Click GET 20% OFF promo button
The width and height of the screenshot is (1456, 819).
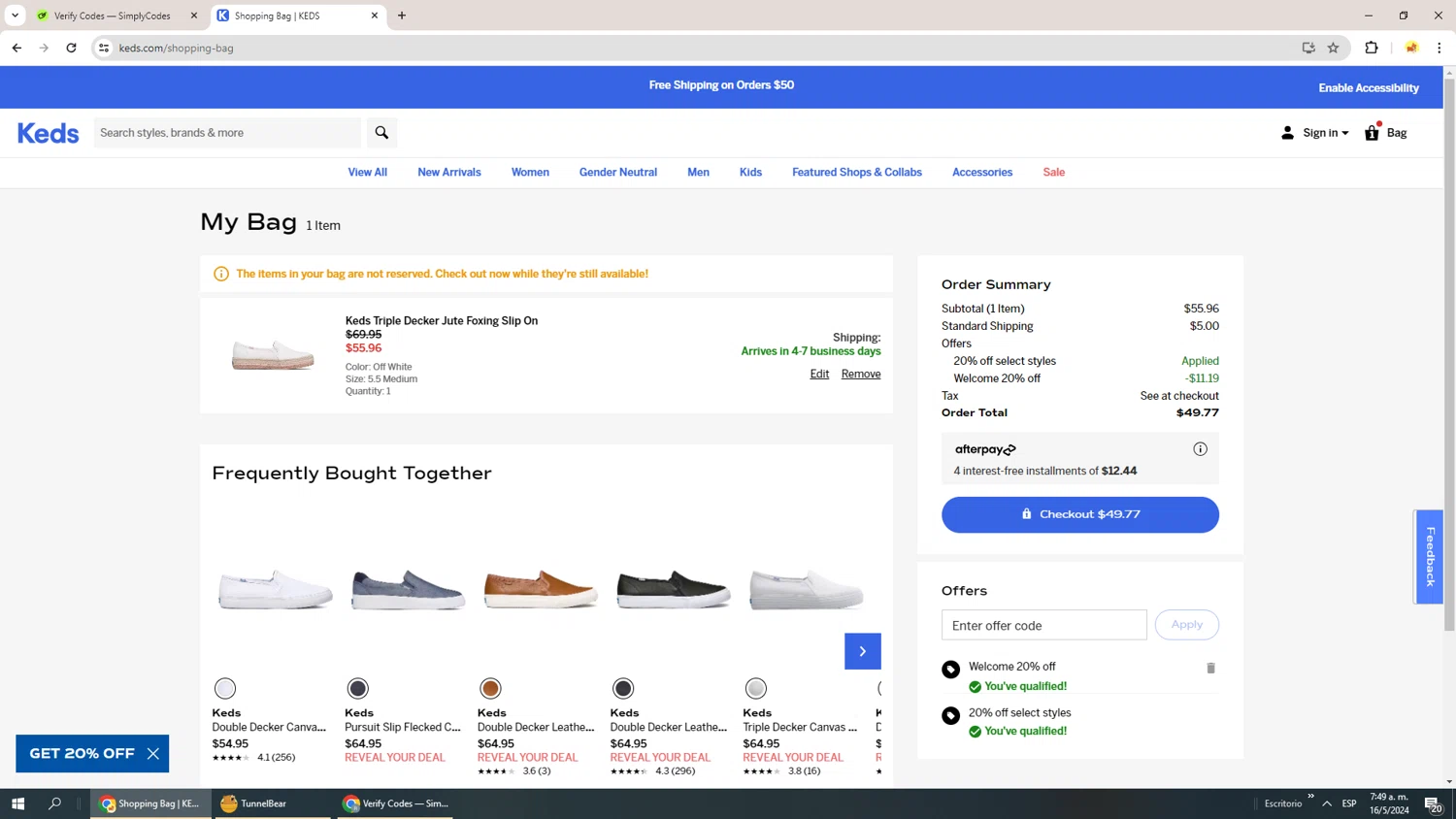pyautogui.click(x=83, y=753)
